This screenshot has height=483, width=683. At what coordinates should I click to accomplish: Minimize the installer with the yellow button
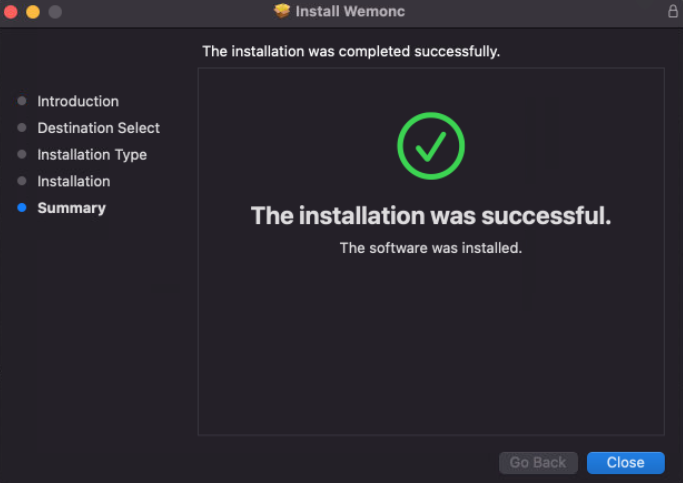tap(32, 11)
